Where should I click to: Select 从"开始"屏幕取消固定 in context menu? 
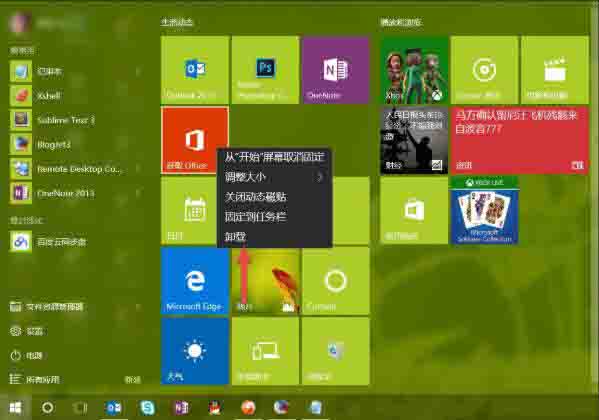tap(274, 157)
